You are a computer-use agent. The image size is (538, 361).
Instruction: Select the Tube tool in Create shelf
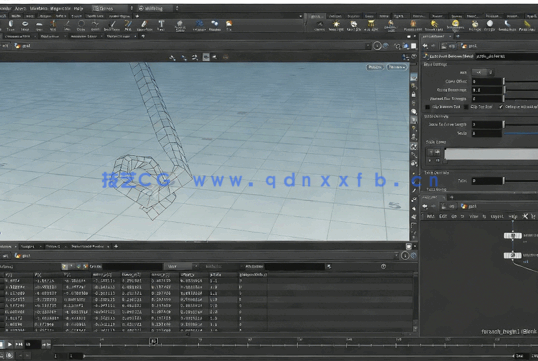pos(11,25)
